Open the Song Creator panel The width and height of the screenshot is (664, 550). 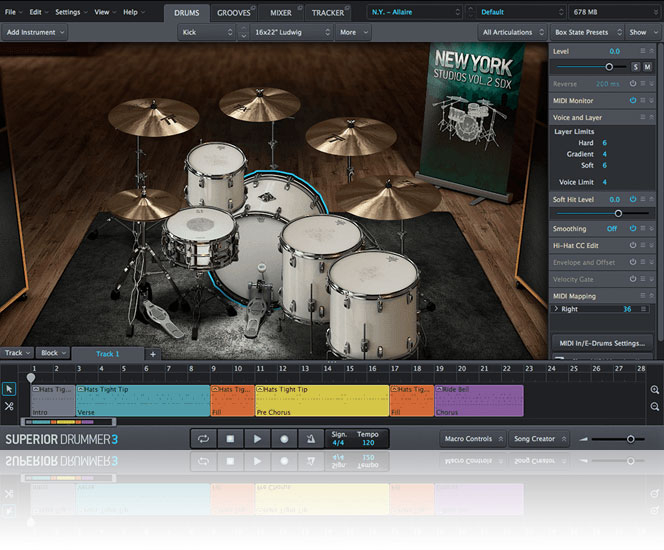538,439
